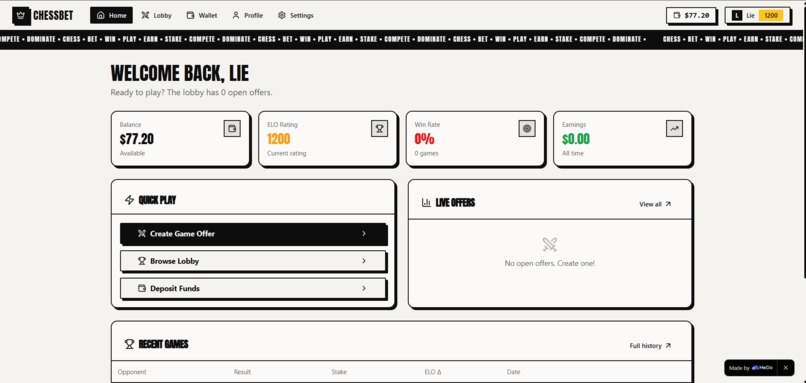Click the Browse Lobby button

253,261
